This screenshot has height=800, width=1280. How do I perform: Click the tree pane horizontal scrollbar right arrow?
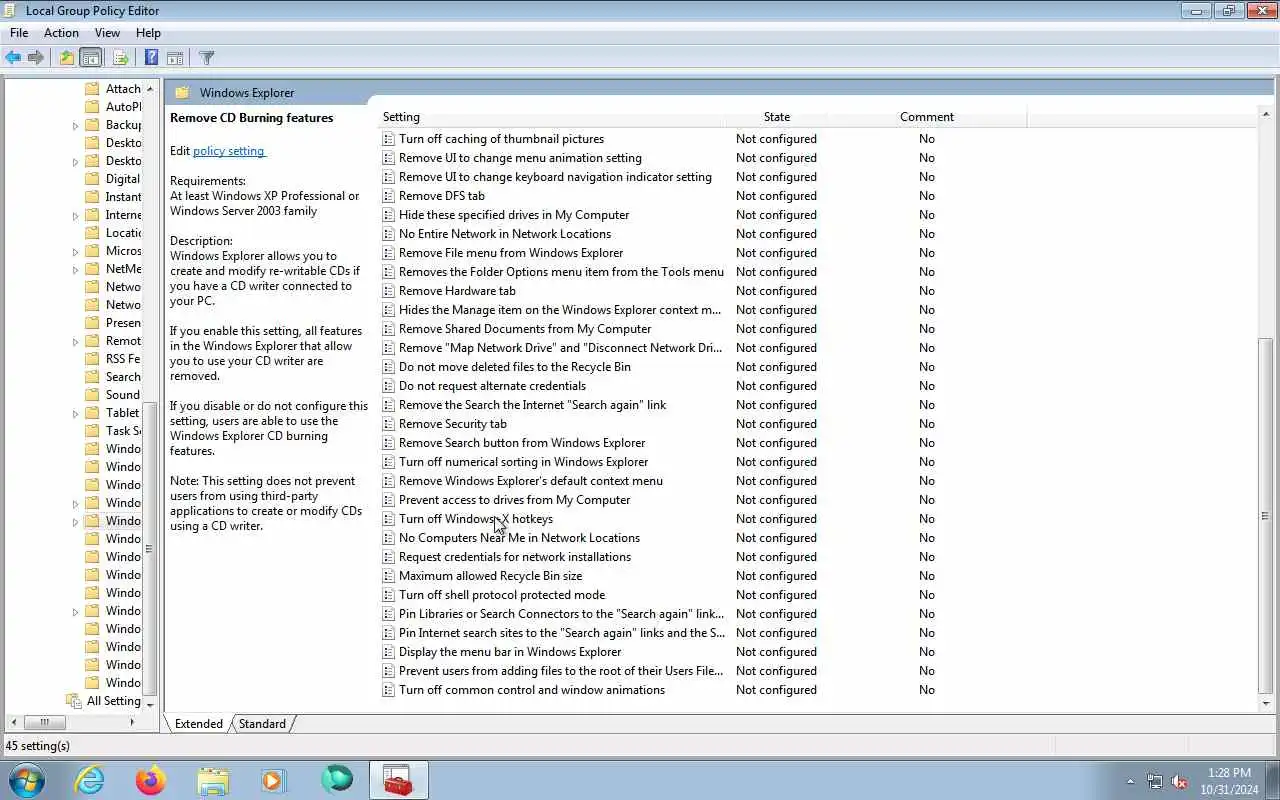[132, 722]
